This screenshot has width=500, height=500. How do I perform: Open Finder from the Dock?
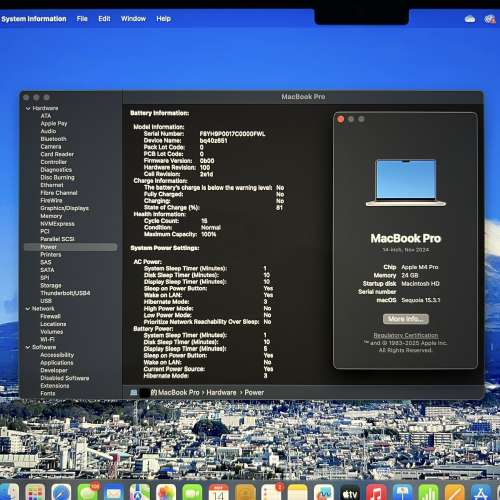tap(9, 492)
